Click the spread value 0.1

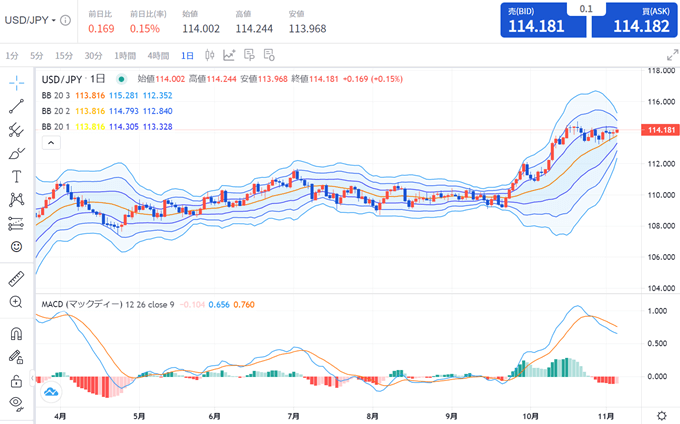coord(586,9)
